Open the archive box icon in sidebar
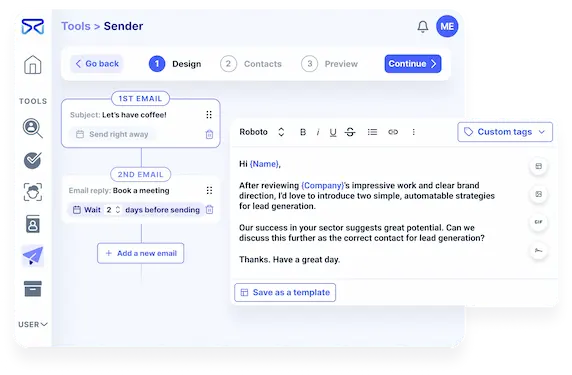 click(33, 289)
